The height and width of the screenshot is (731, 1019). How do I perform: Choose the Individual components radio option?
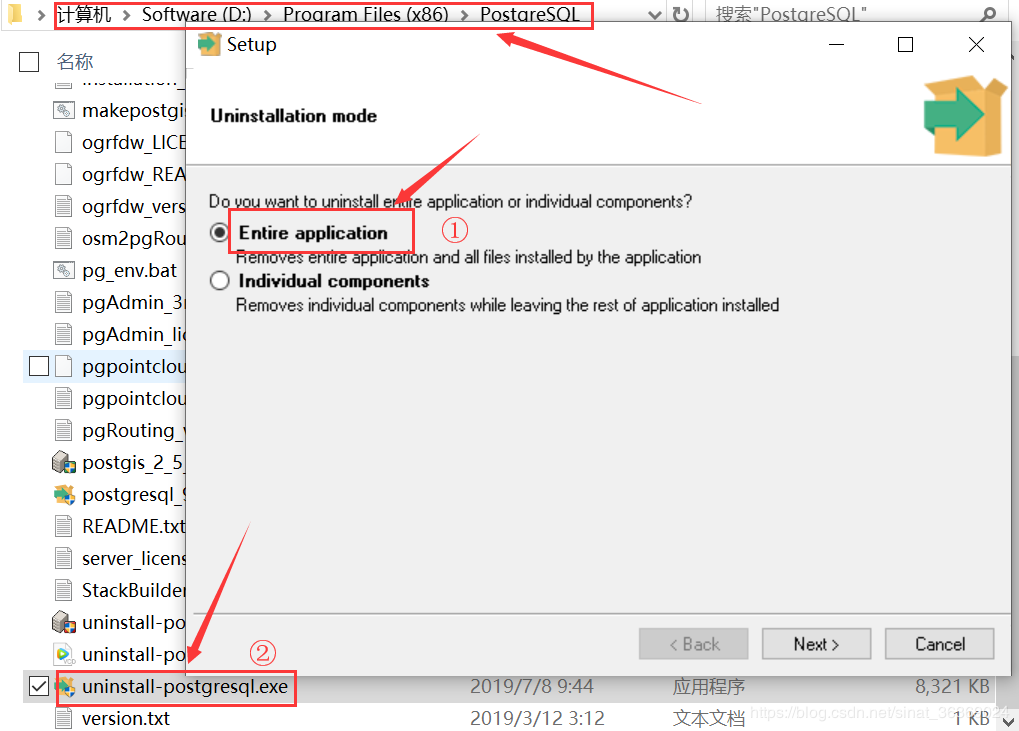219,281
